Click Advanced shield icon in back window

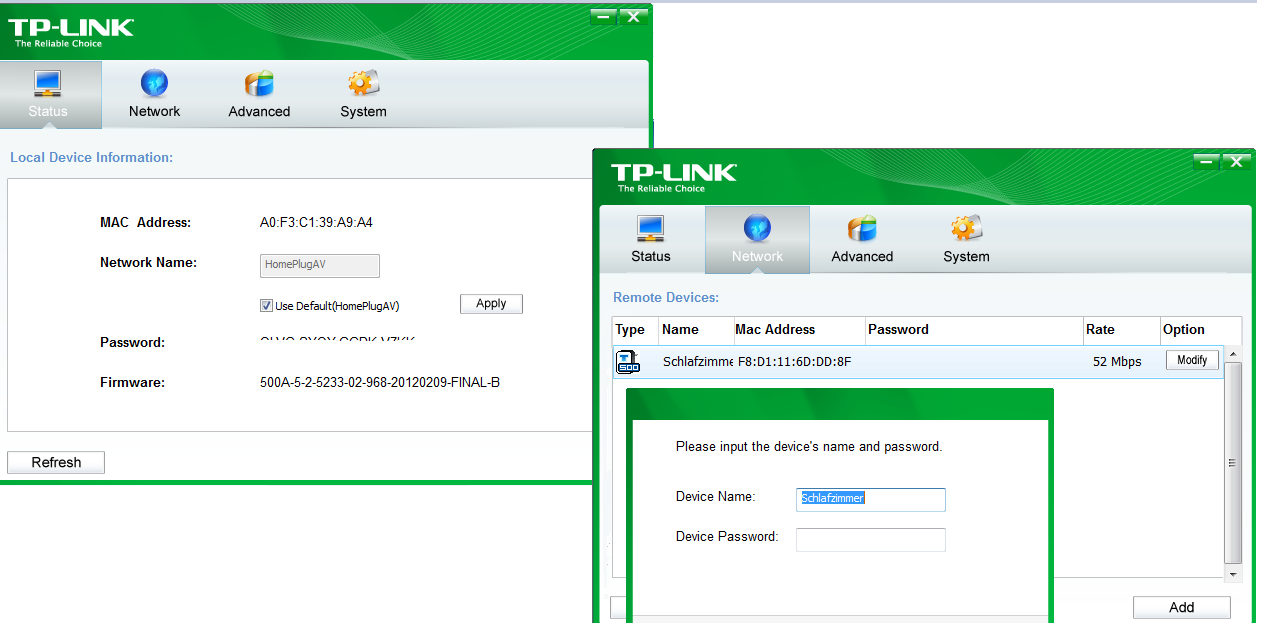[x=259, y=83]
